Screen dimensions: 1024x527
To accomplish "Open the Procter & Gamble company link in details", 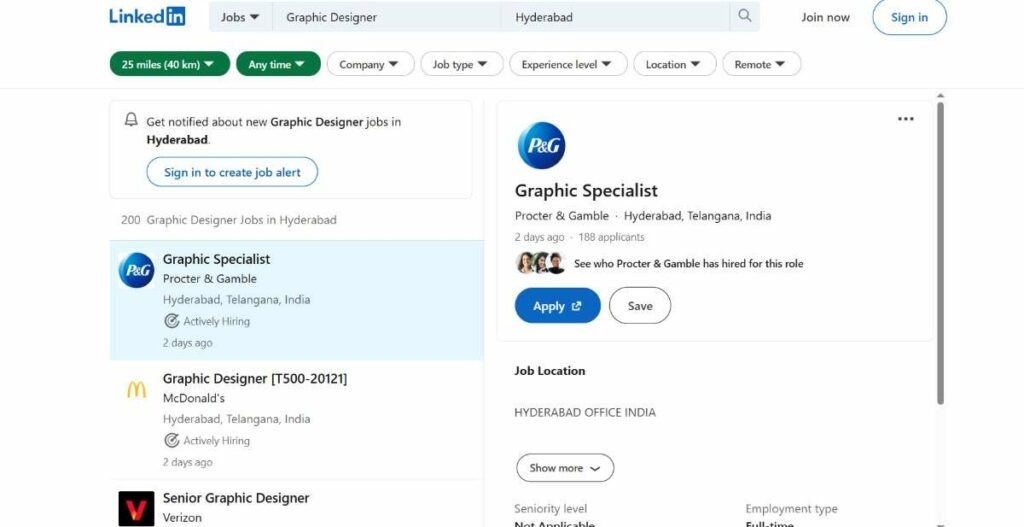I will point(562,216).
